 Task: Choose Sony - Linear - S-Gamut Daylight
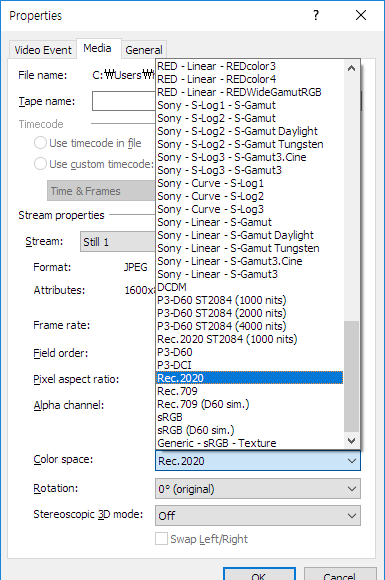point(250,235)
